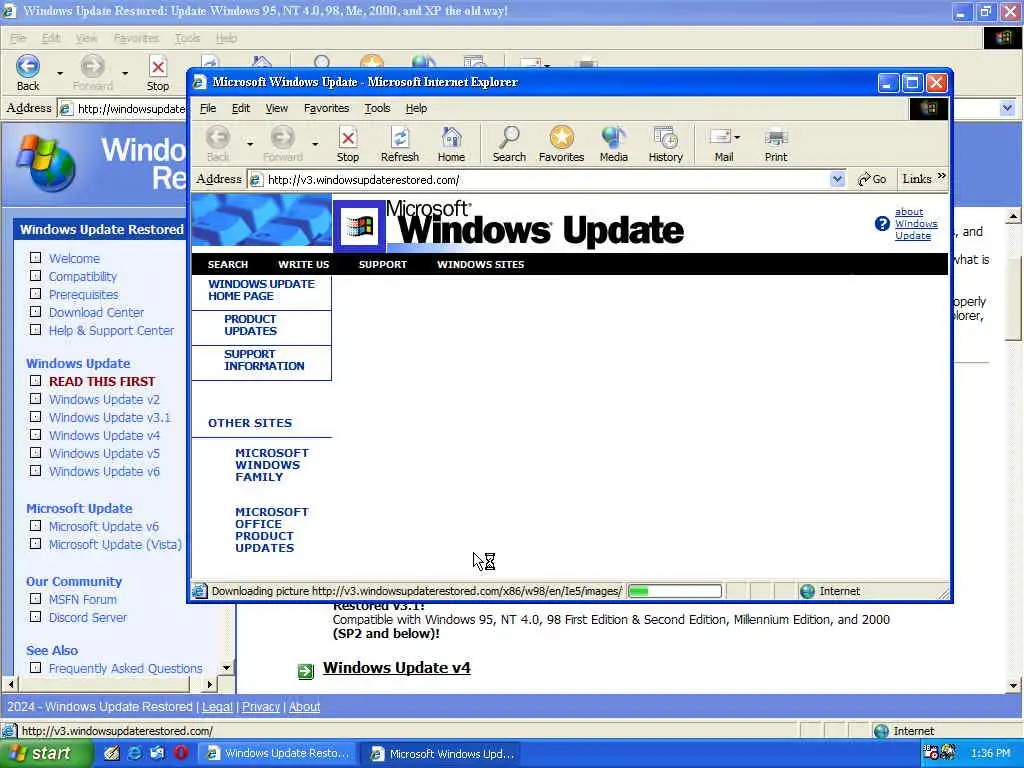Open SUPPORT INFORMATION link
The image size is (1024, 768).
click(x=264, y=360)
